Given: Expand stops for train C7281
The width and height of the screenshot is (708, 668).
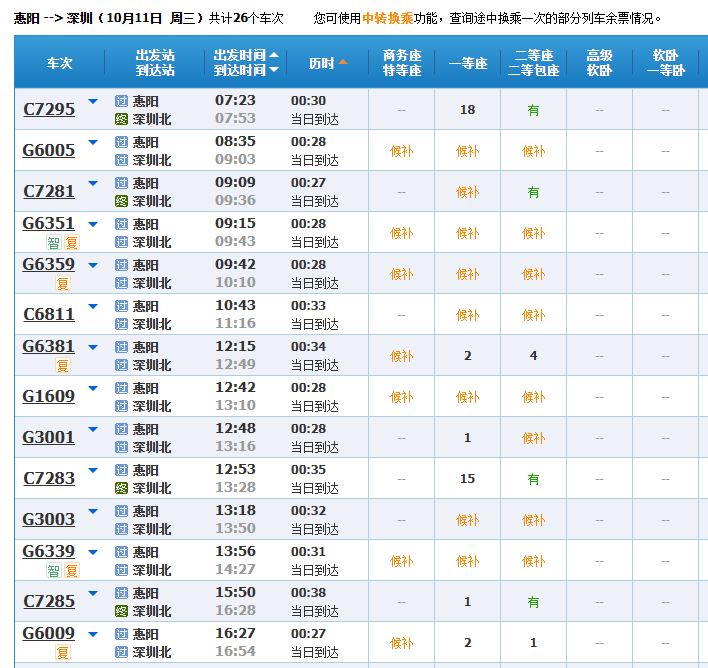Looking at the screenshot, I should pyautogui.click(x=93, y=183).
